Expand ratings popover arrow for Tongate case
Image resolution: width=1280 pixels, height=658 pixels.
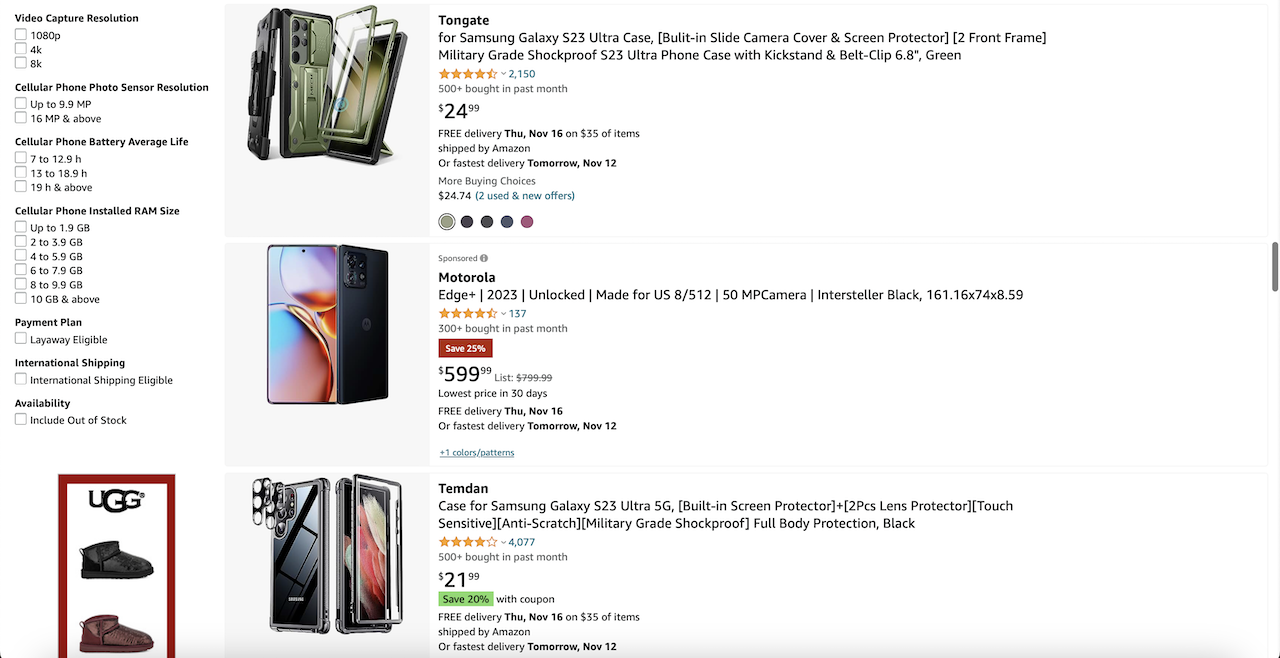click(503, 74)
